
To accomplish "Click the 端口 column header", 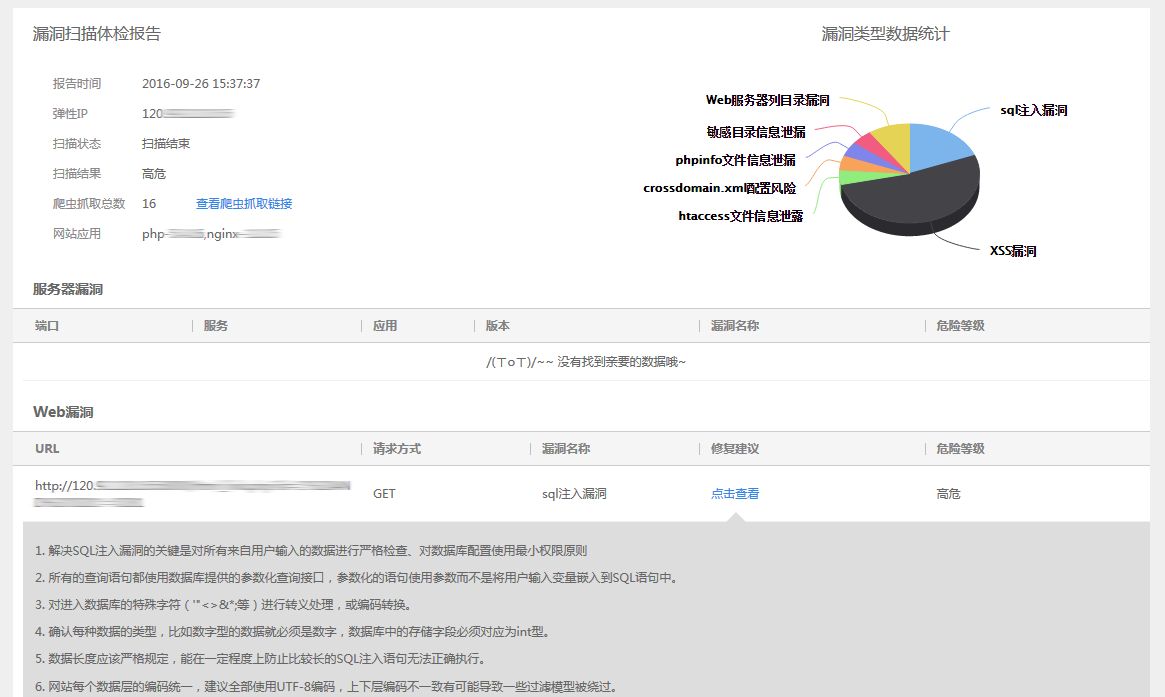I will [47, 326].
